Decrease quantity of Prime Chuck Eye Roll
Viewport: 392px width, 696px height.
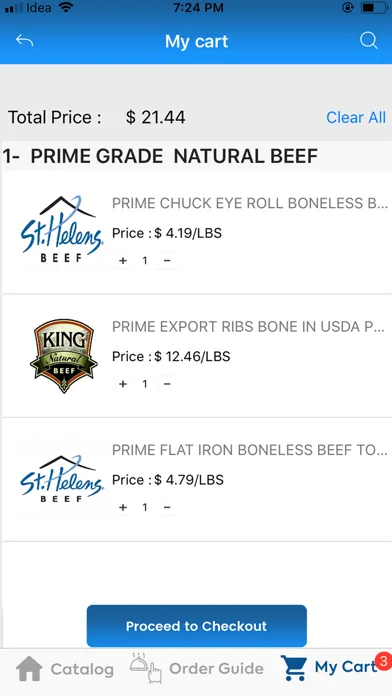167,261
